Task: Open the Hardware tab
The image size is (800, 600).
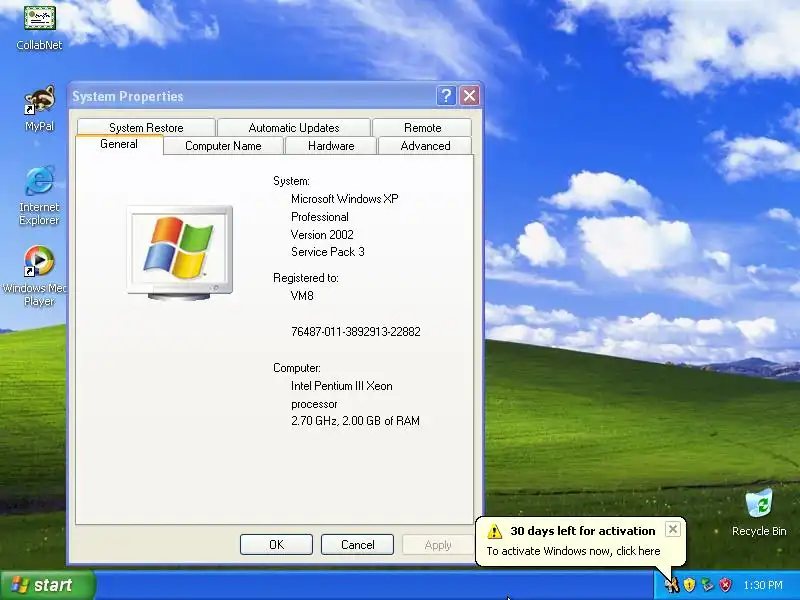Action: point(331,146)
